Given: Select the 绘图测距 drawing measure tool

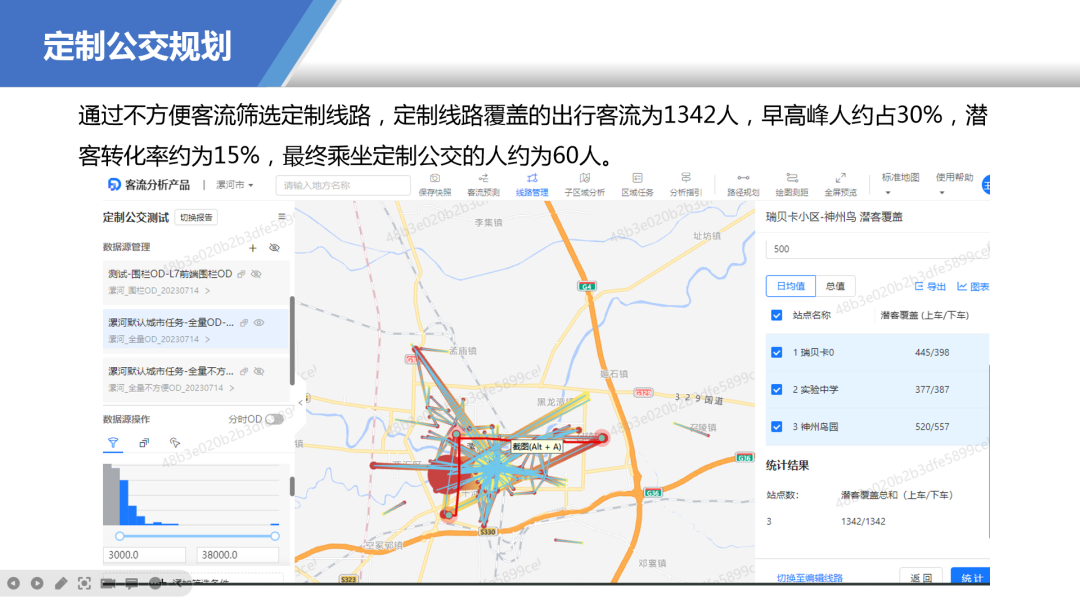Looking at the screenshot, I should (792, 186).
